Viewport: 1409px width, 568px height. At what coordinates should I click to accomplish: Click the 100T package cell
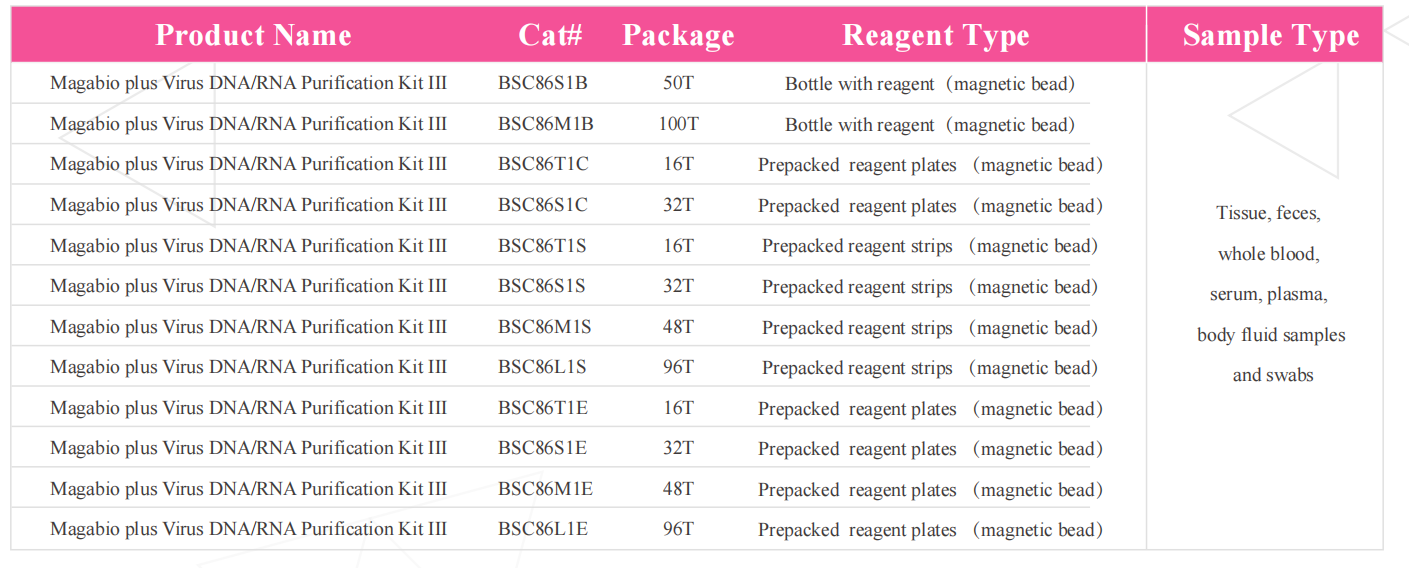(678, 124)
